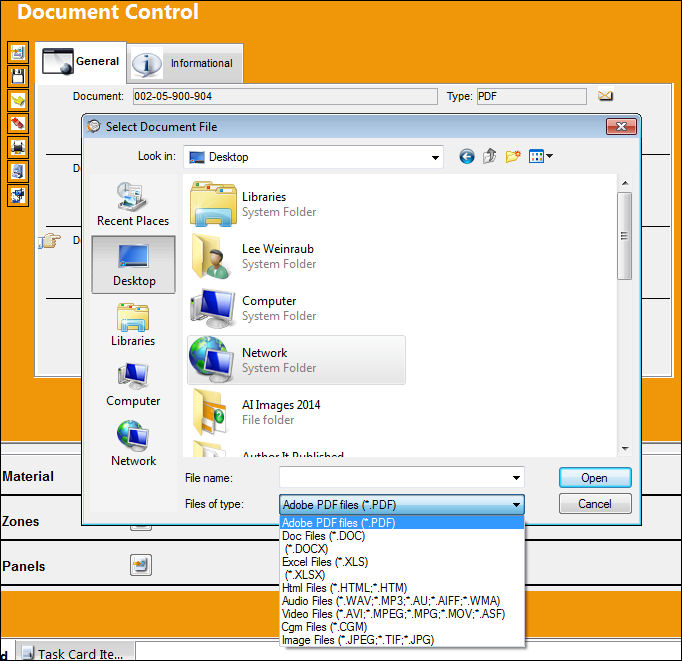
Task: Select Network in places bar
Action: [x=133, y=444]
